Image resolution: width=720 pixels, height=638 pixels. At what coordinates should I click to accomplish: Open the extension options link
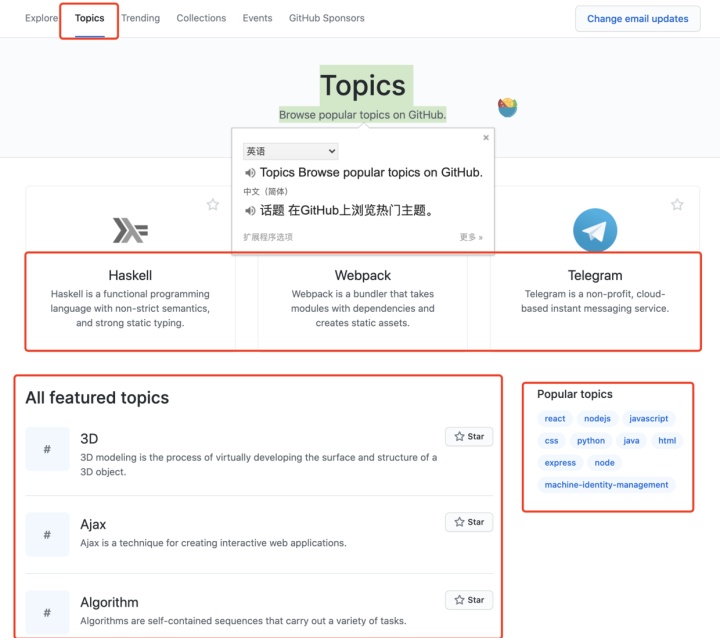268,237
